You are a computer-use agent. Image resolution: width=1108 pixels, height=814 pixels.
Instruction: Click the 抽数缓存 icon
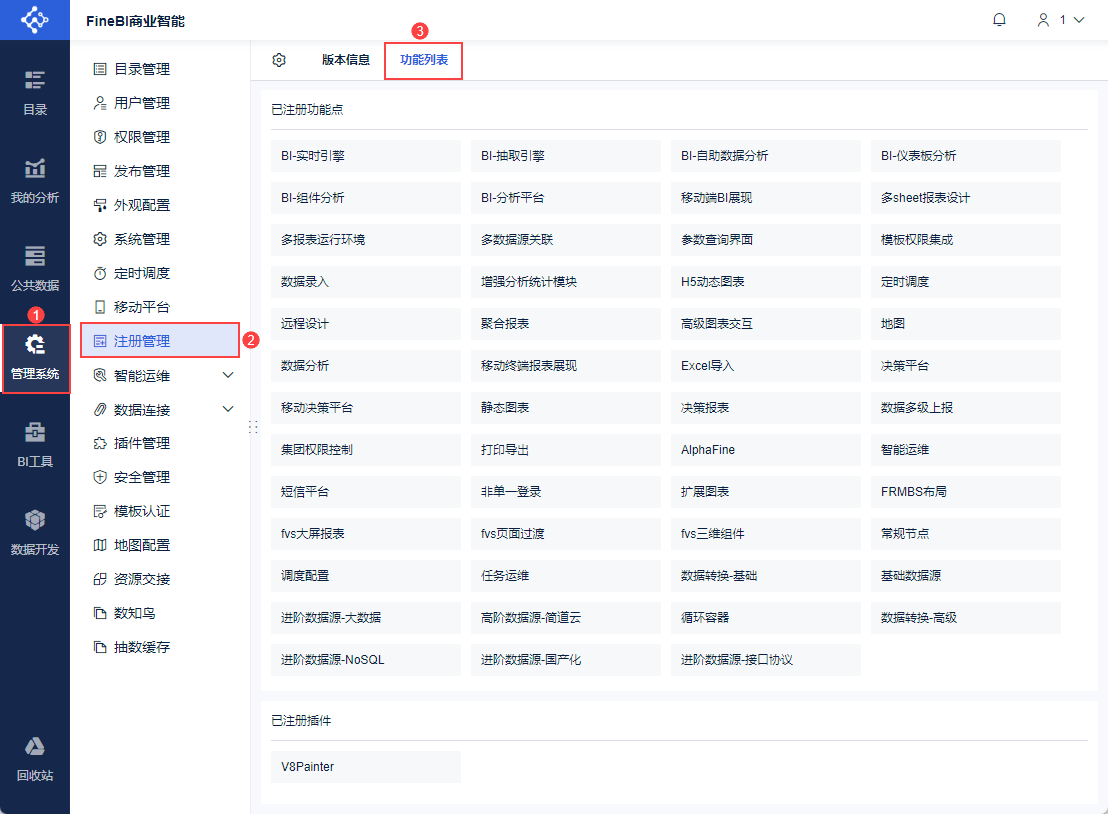tap(100, 647)
